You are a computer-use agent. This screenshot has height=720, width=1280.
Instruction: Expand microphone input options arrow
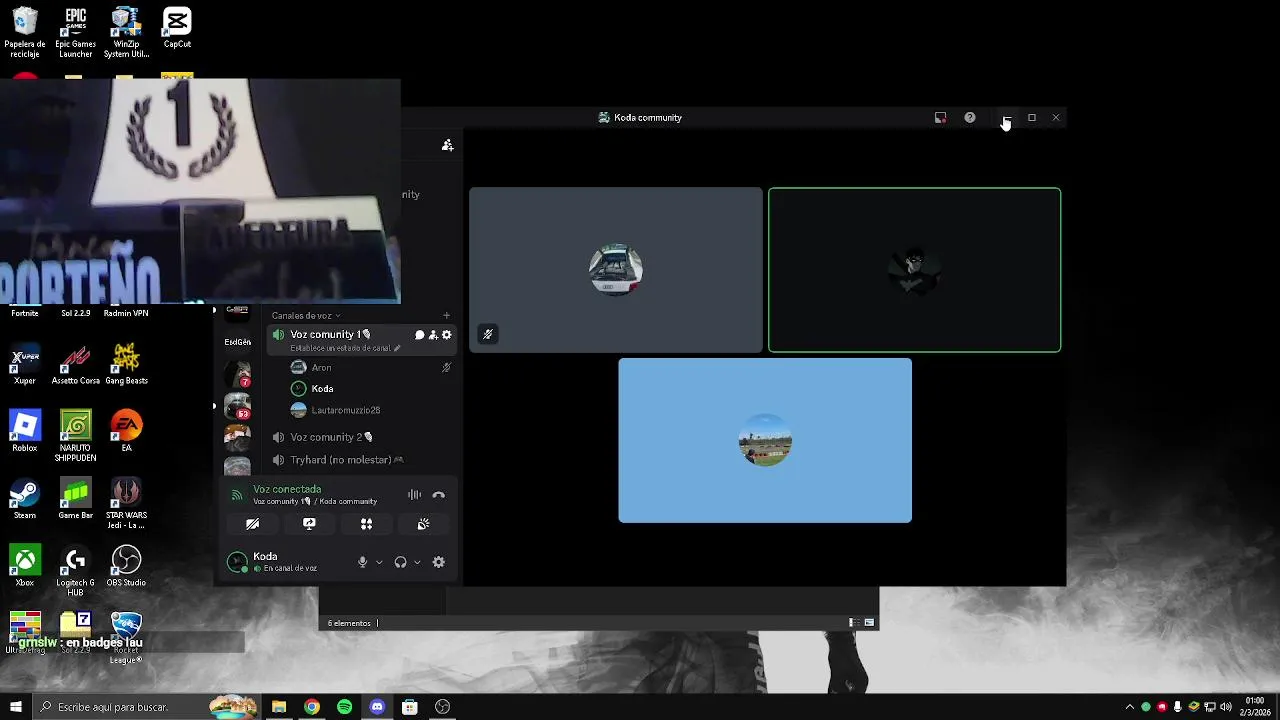click(379, 562)
